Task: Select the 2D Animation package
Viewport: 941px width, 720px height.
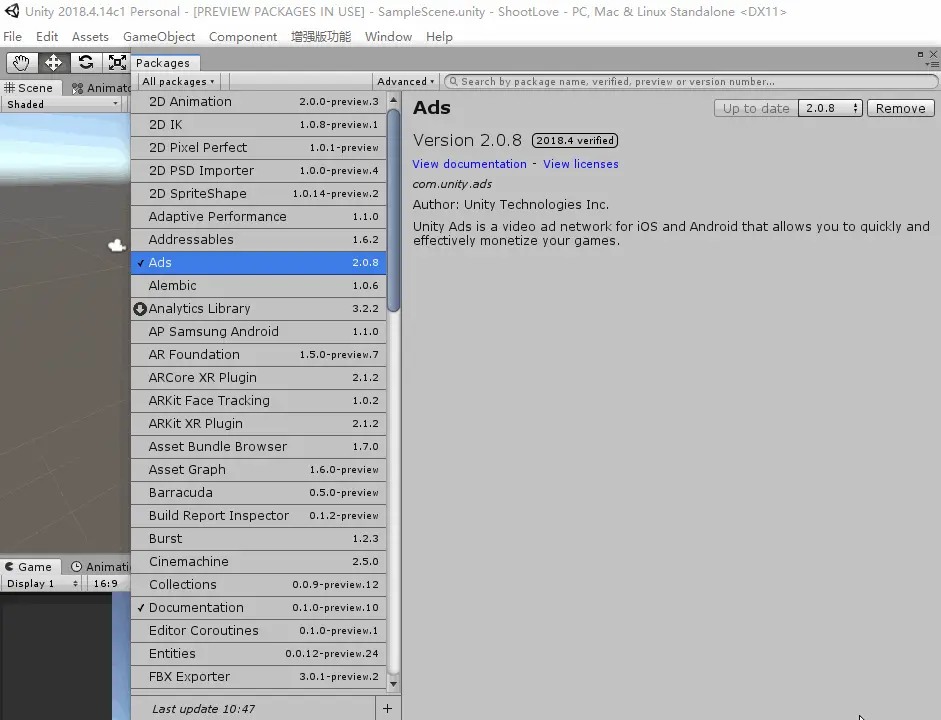Action: click(259, 102)
